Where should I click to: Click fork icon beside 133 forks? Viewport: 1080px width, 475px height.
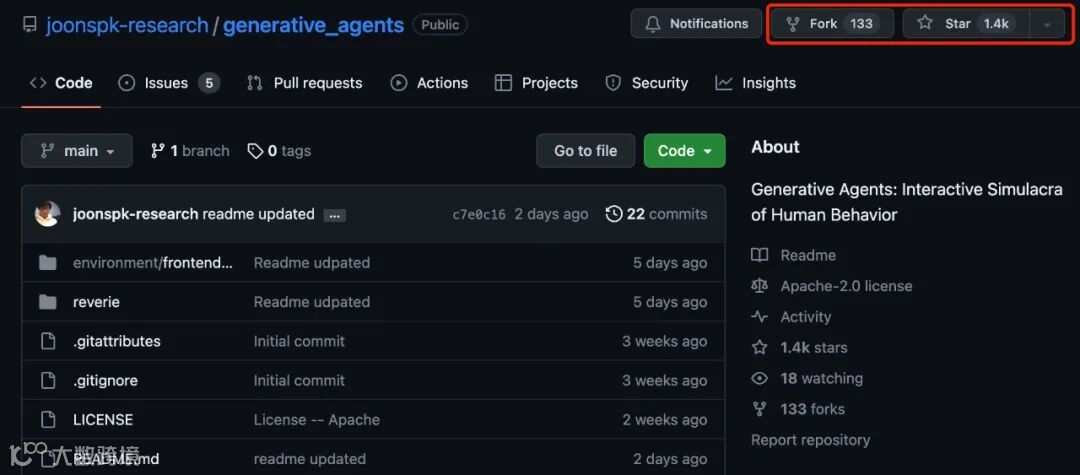click(x=760, y=410)
